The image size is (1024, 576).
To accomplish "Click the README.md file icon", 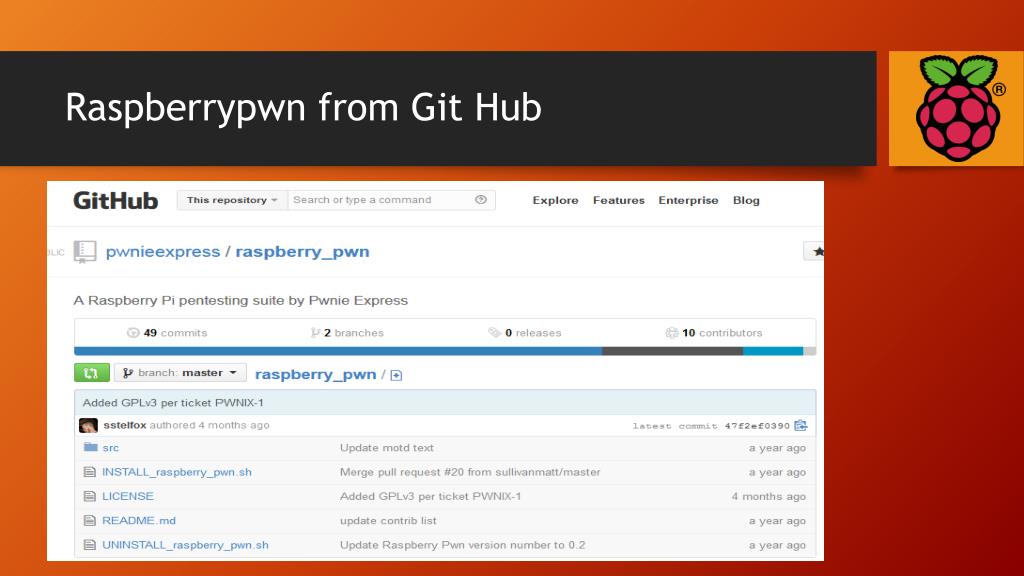I will [89, 520].
